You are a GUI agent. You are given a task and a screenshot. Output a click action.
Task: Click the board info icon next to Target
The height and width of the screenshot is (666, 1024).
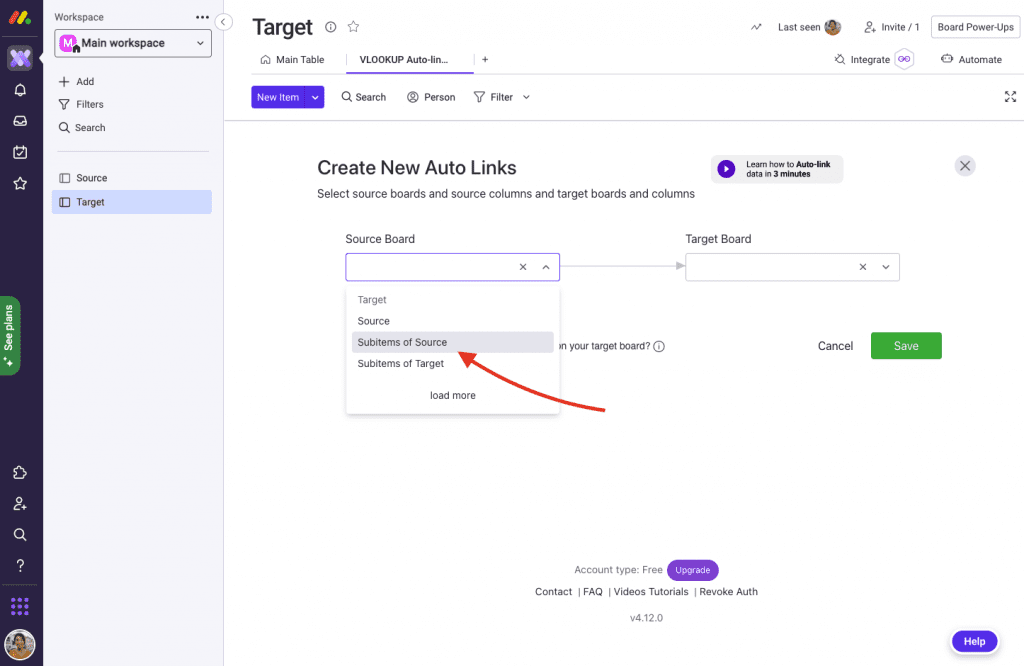[331, 27]
